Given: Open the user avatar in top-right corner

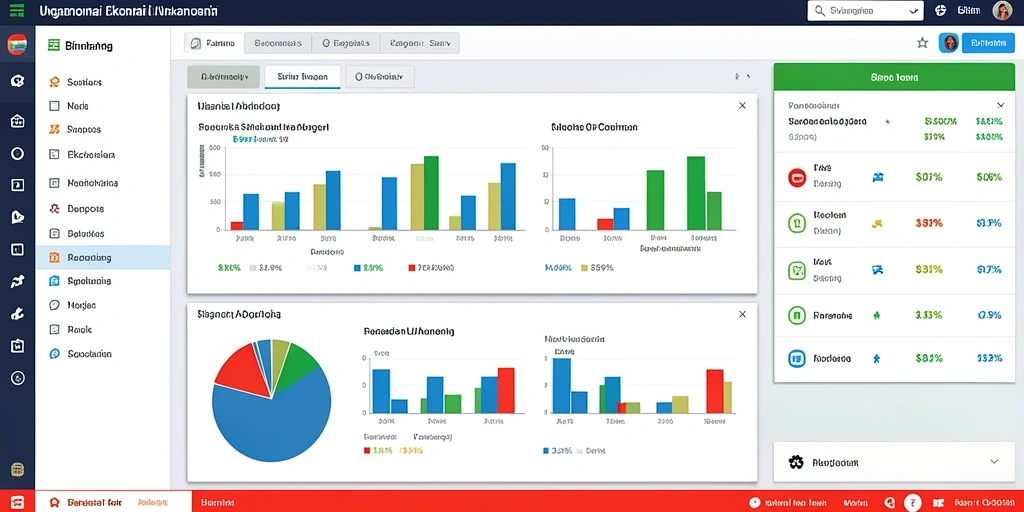Looking at the screenshot, I should pos(1002,10).
